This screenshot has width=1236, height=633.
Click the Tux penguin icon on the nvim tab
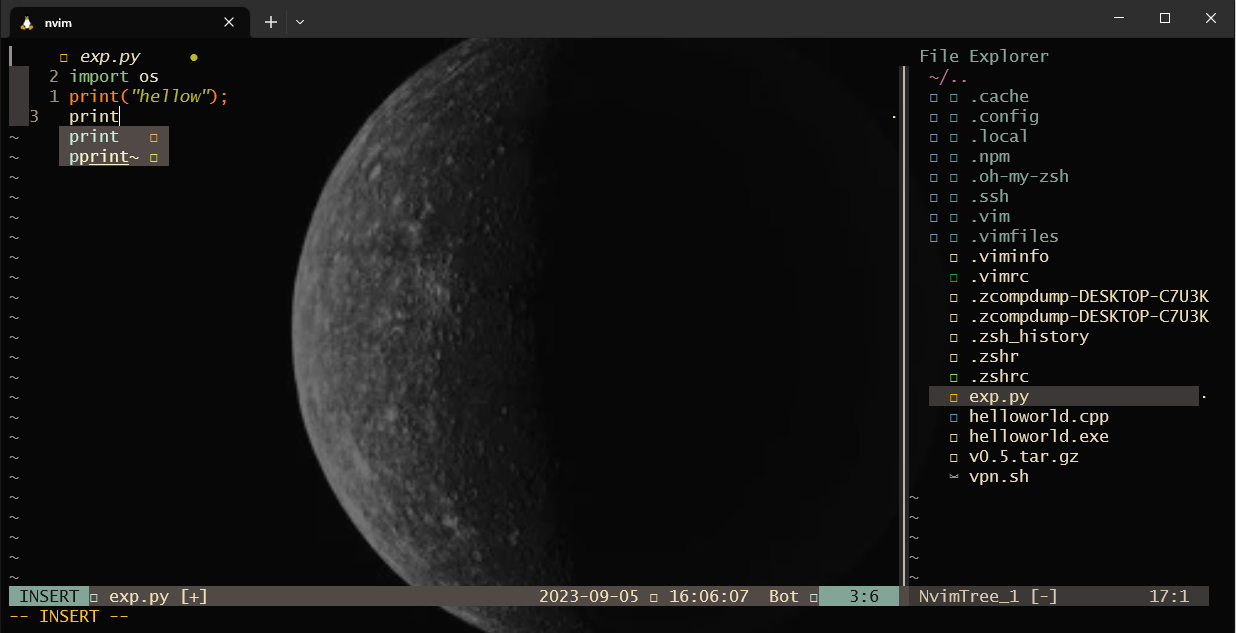[27, 21]
